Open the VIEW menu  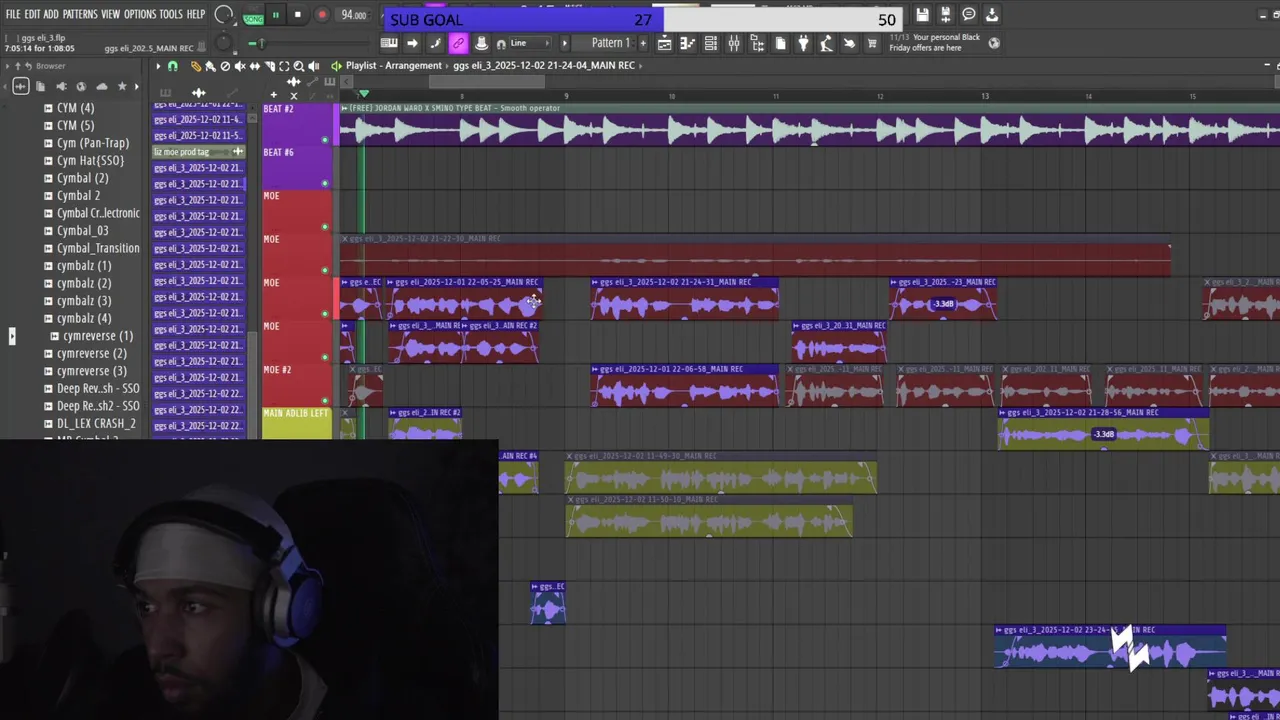pyautogui.click(x=110, y=14)
